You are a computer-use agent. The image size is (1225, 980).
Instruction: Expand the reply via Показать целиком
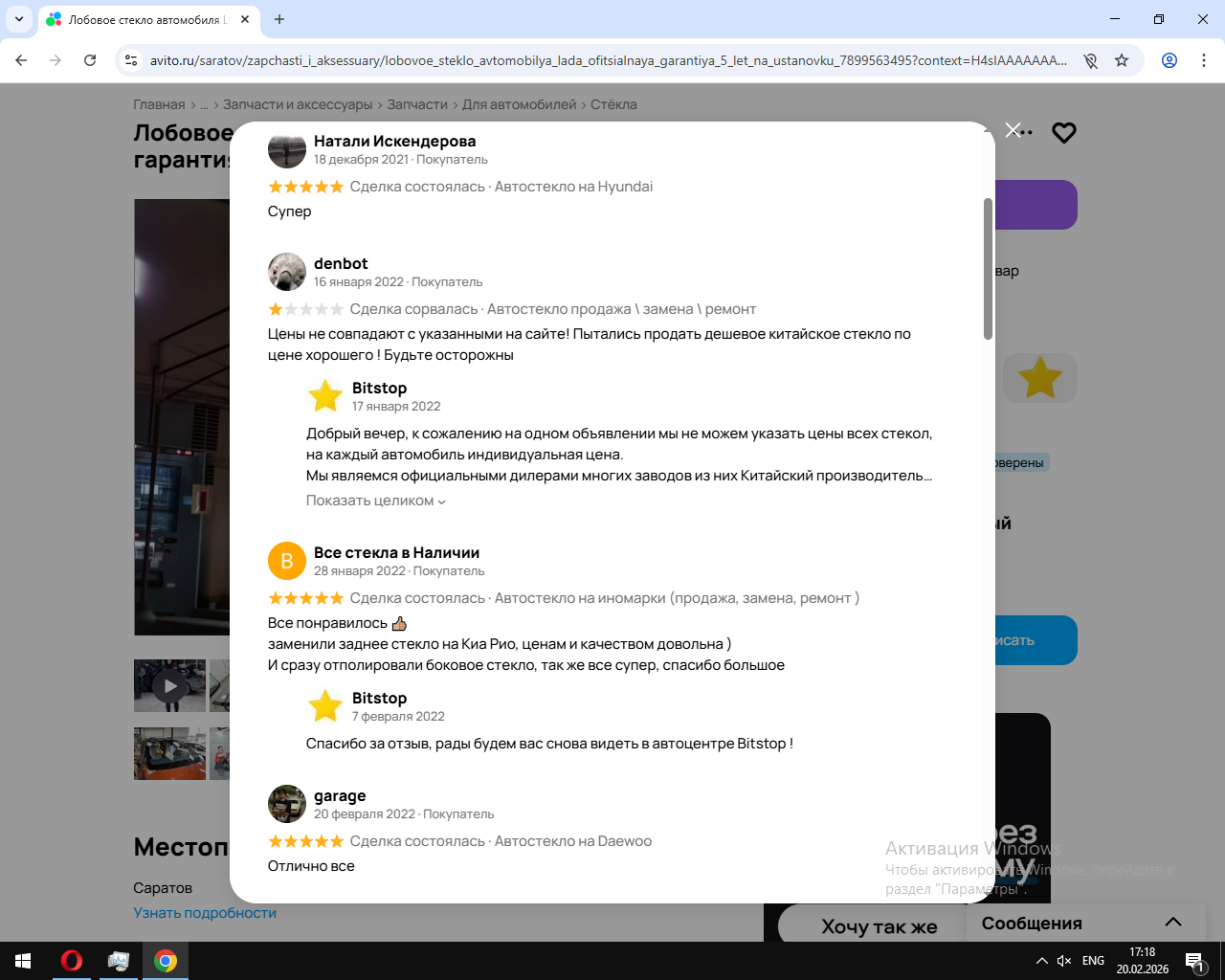pyautogui.click(x=375, y=501)
